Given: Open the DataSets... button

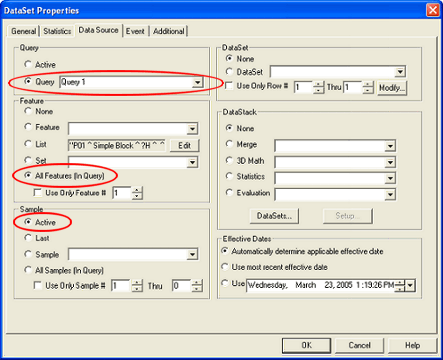Looking at the screenshot, I should coord(274,216).
